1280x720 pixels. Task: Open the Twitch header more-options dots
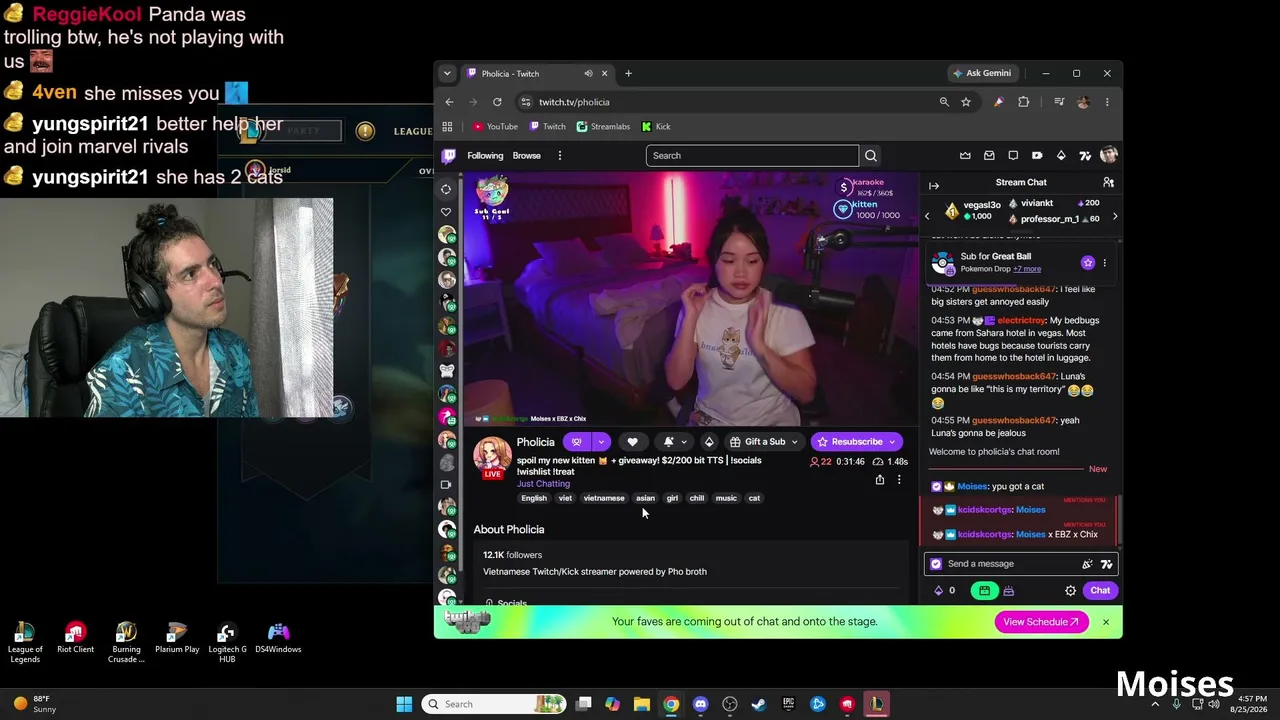560,155
